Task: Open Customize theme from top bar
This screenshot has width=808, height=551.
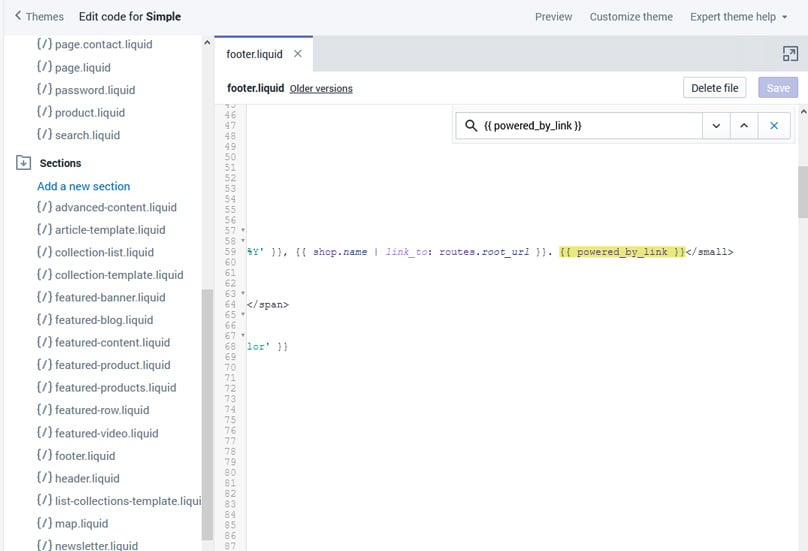Action: click(631, 16)
